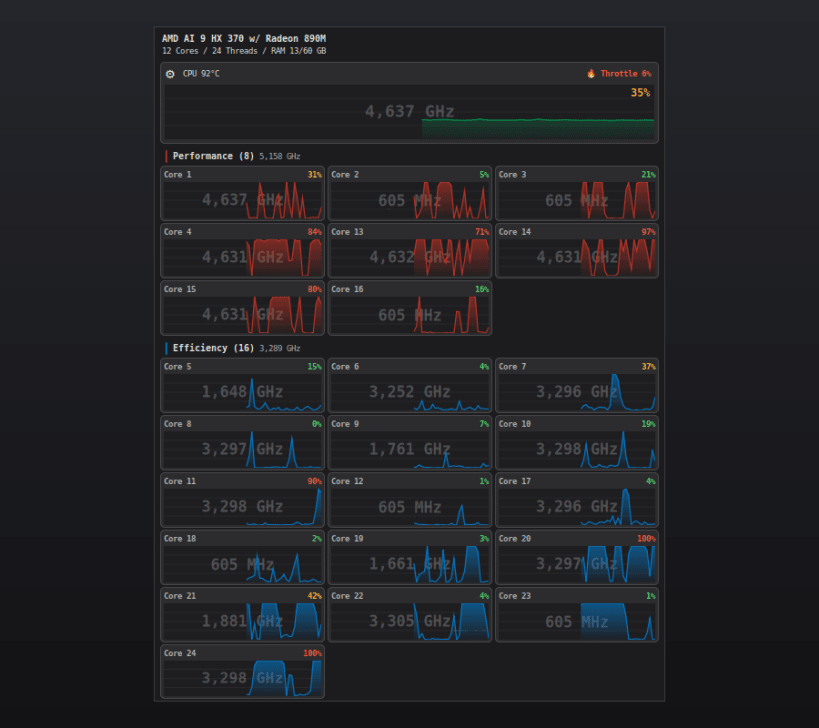The width and height of the screenshot is (819, 728).
Task: Open the overall 4,637 GHz CPU graph
Action: 410,112
